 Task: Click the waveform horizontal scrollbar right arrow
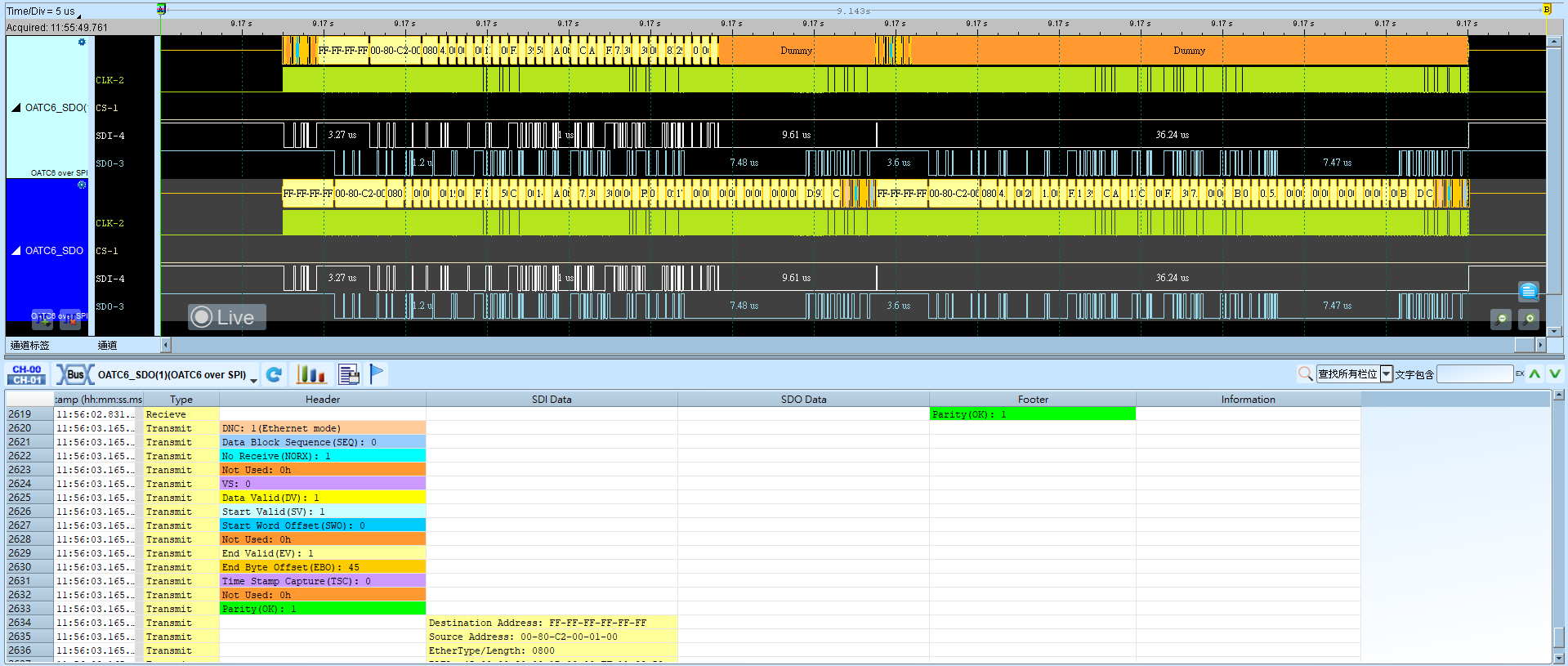[x=1540, y=345]
